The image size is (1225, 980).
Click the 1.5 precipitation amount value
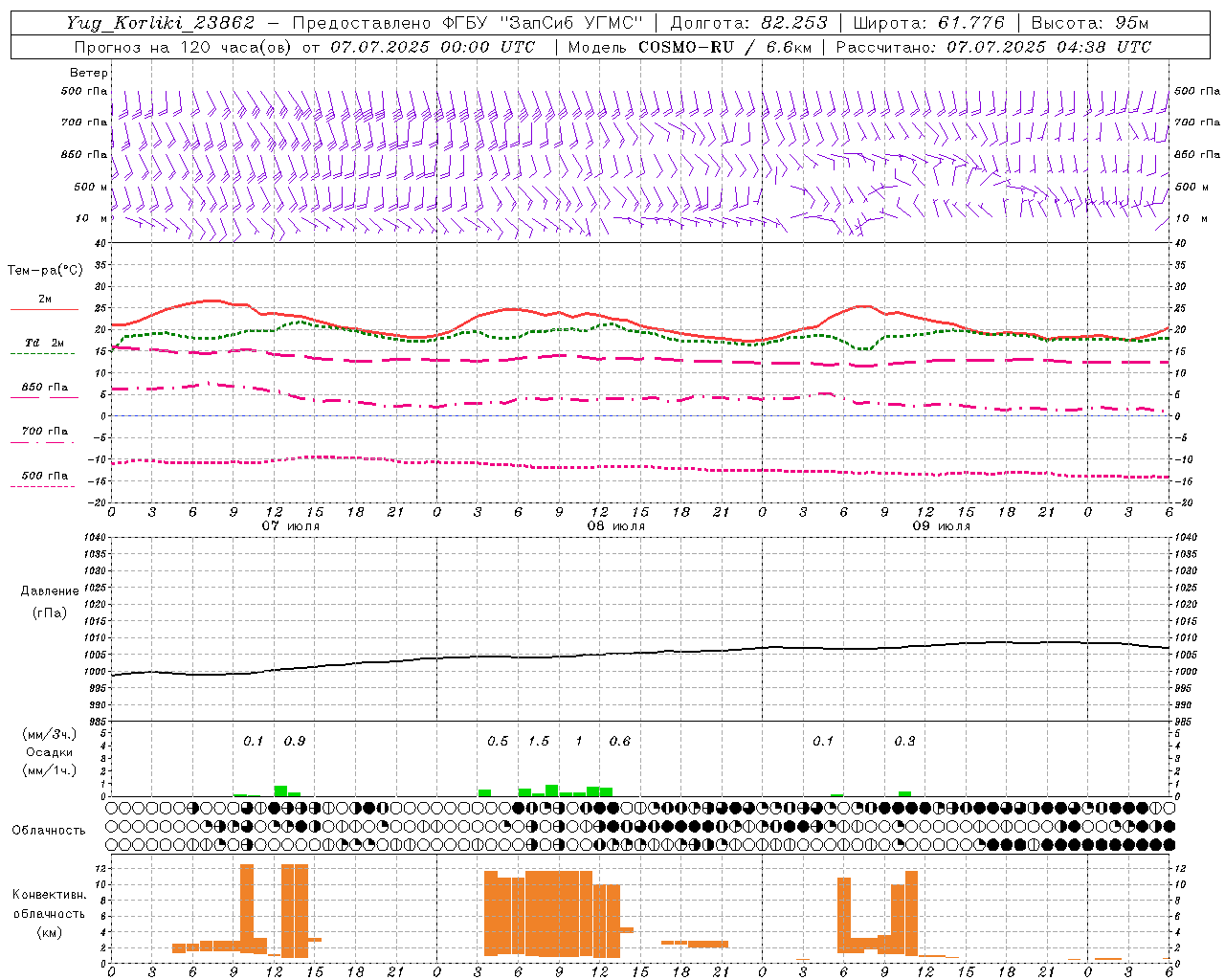539,741
